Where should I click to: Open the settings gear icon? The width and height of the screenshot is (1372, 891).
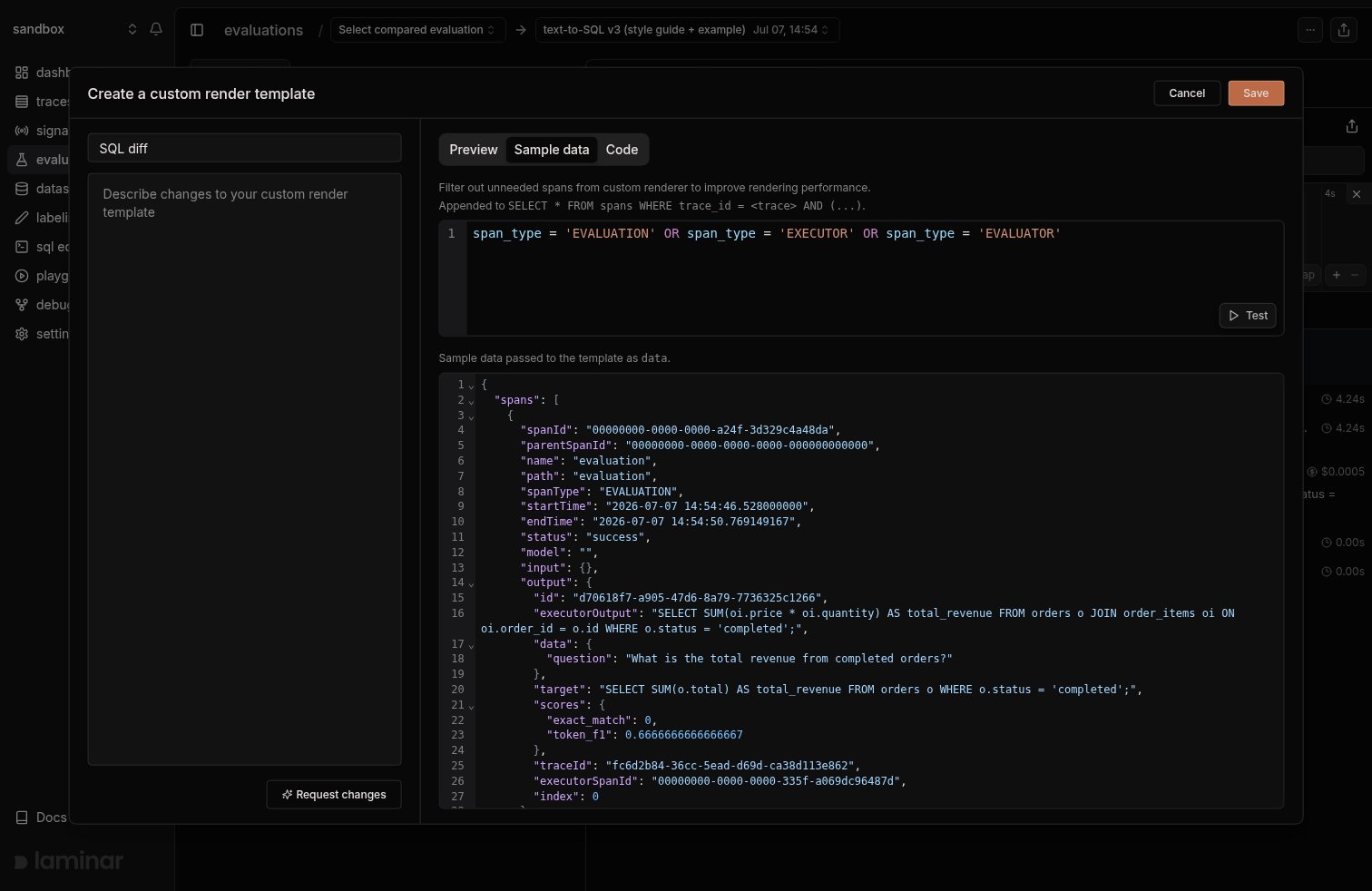22,334
